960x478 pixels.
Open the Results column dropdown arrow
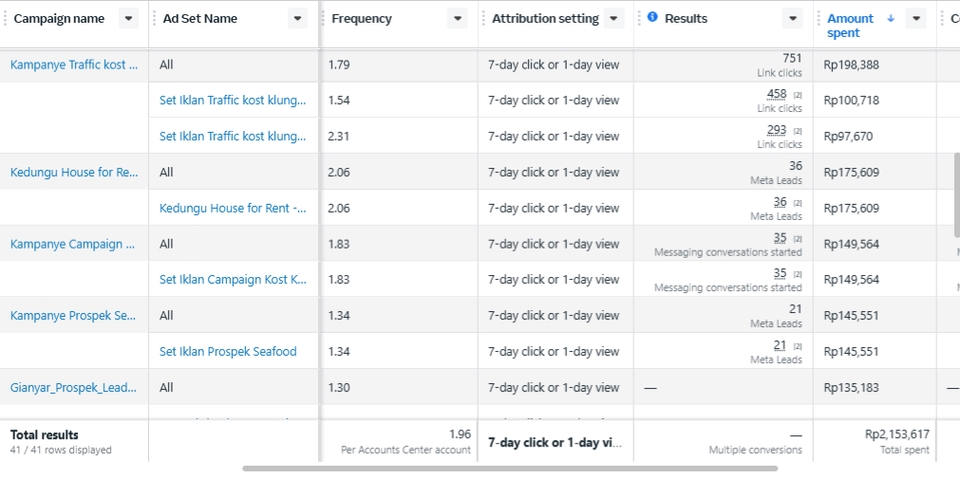[x=793, y=19]
